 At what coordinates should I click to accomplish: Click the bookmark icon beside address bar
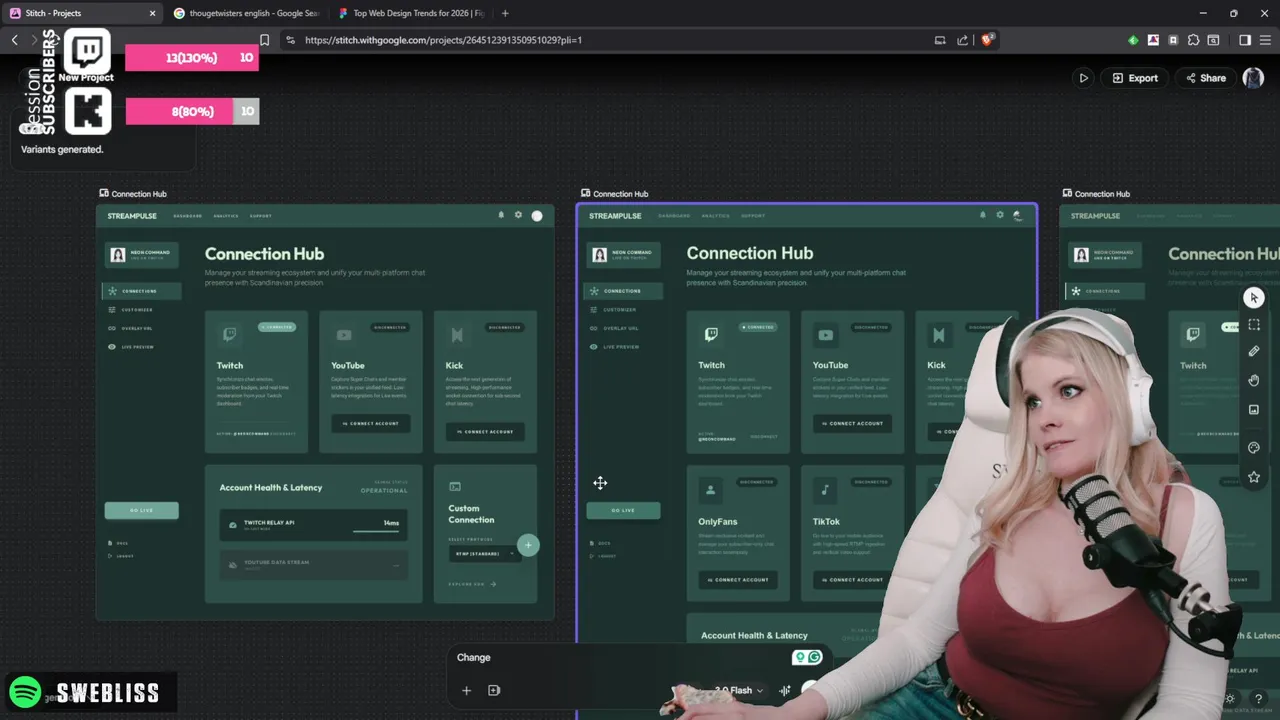[x=264, y=40]
